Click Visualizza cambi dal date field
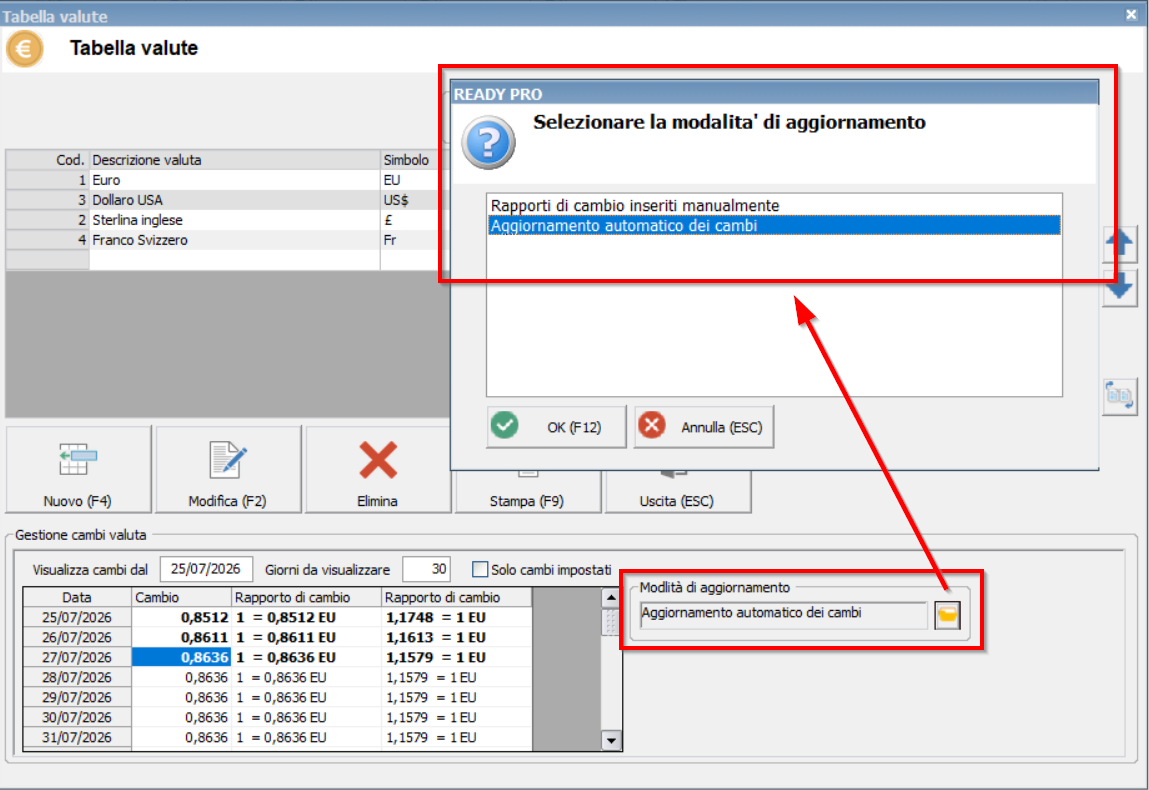The image size is (1149, 790). coord(206,569)
